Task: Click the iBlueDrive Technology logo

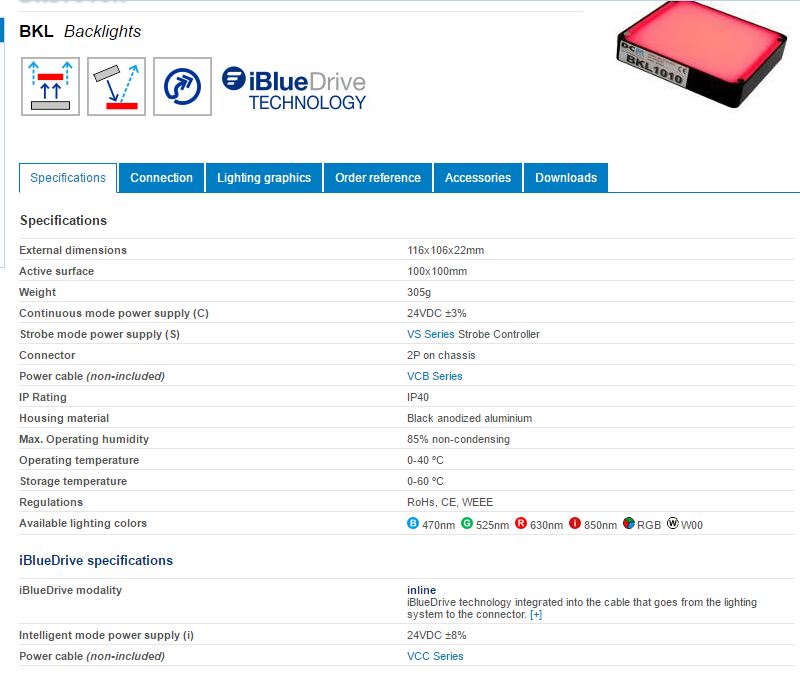Action: click(x=294, y=88)
